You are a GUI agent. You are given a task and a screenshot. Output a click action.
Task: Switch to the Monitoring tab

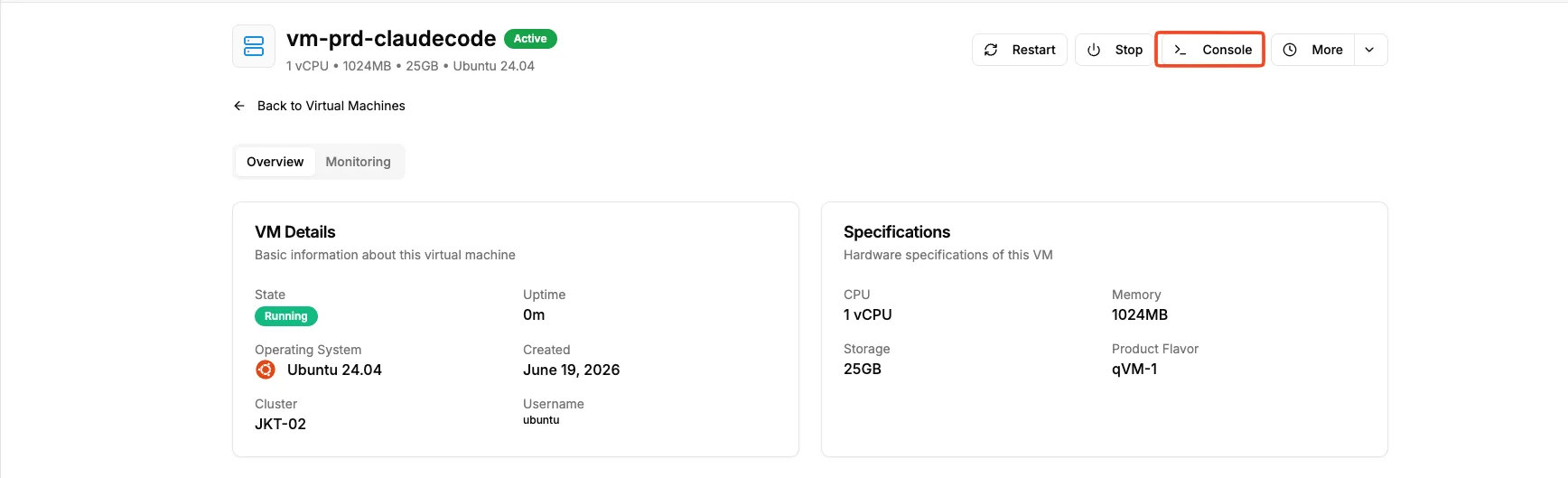pos(358,162)
